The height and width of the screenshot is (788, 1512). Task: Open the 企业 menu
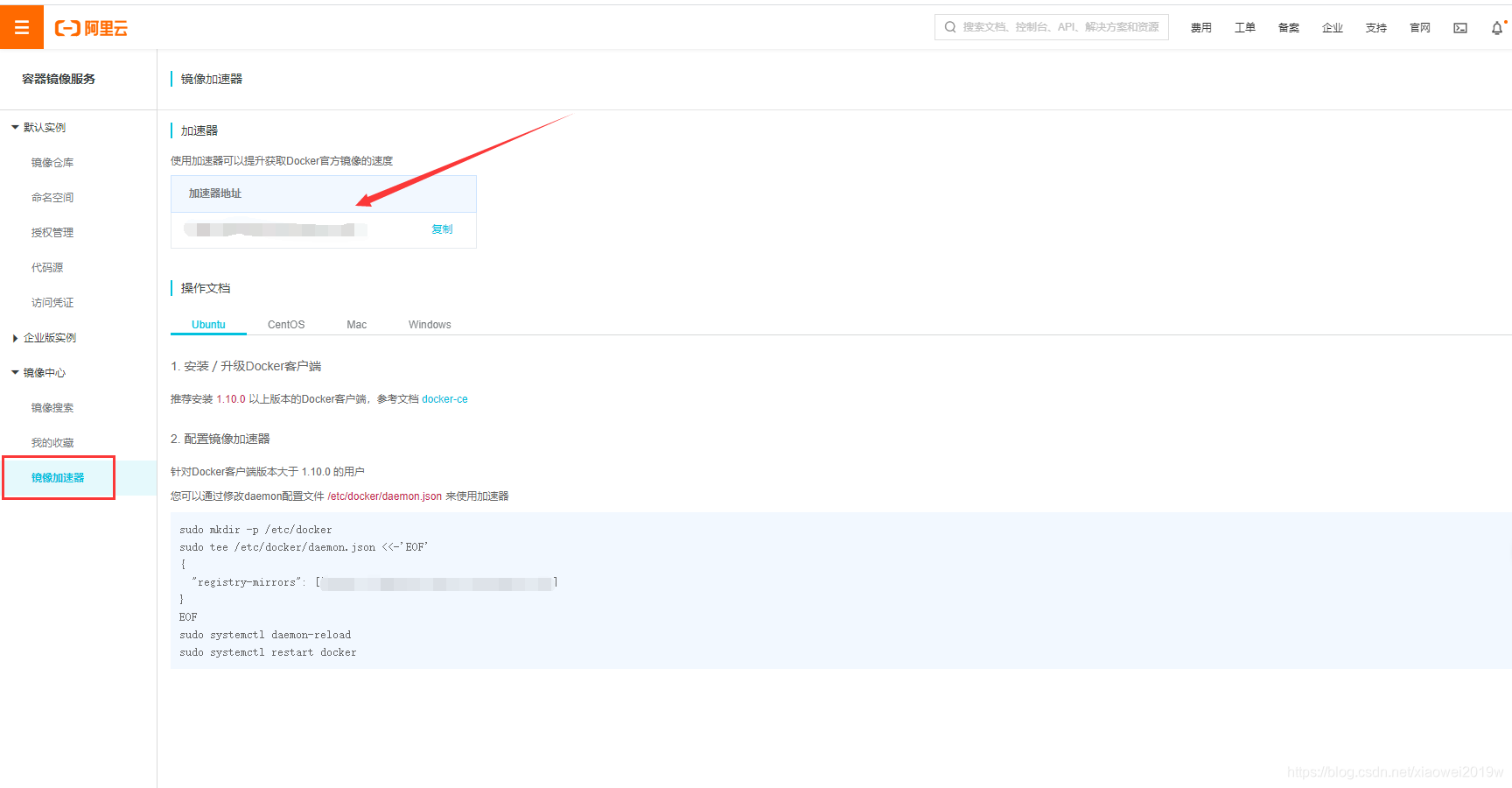pos(1333,28)
